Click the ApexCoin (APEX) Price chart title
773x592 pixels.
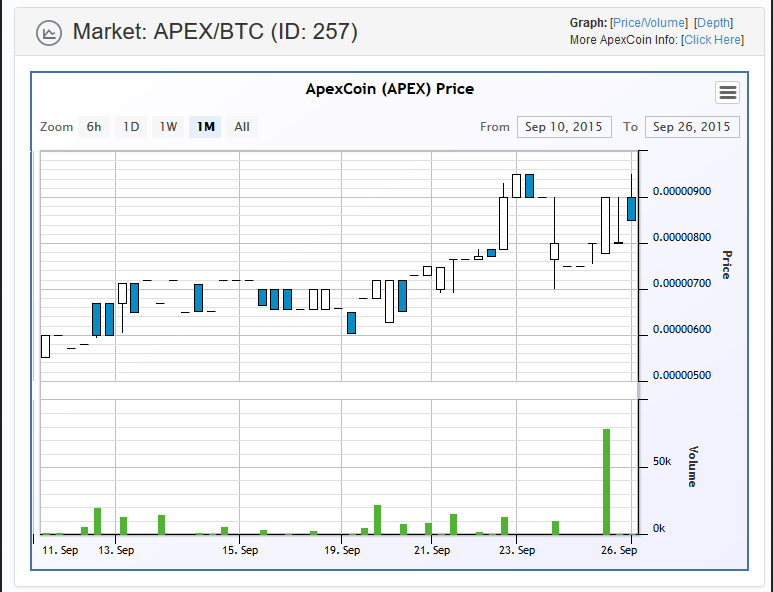(389, 89)
